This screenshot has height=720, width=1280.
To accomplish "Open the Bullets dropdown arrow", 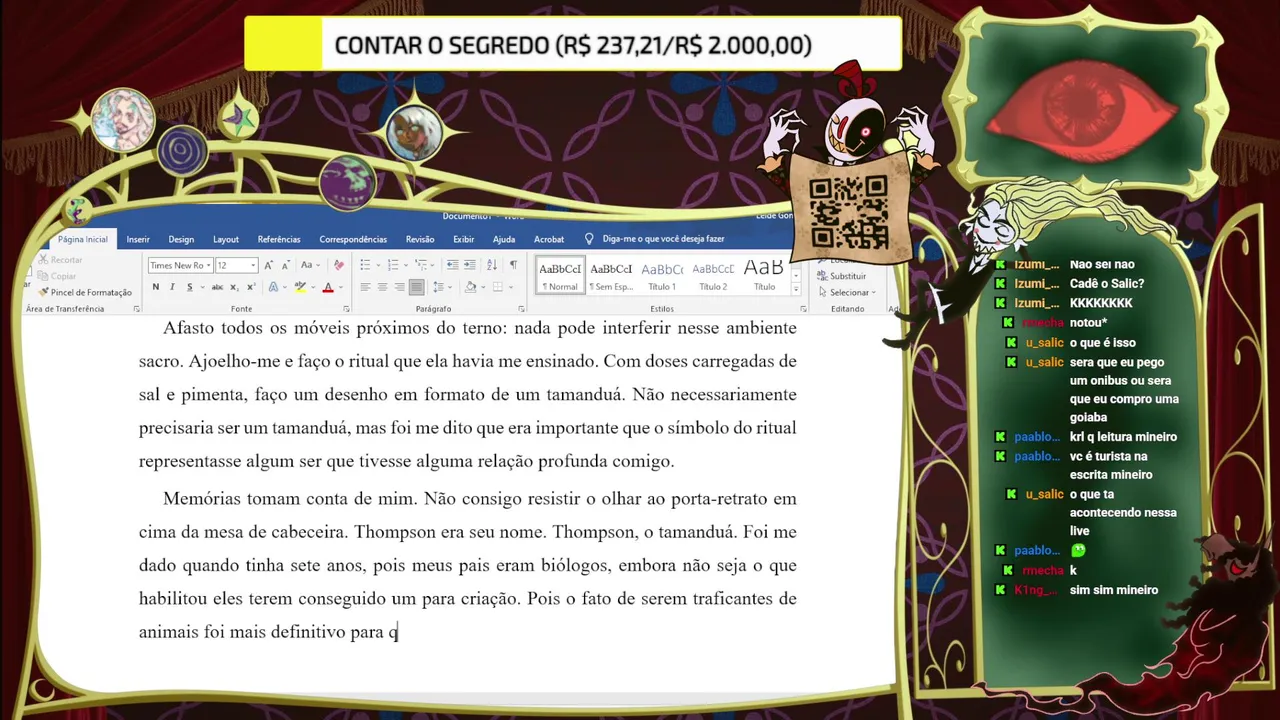I will 378,265.
